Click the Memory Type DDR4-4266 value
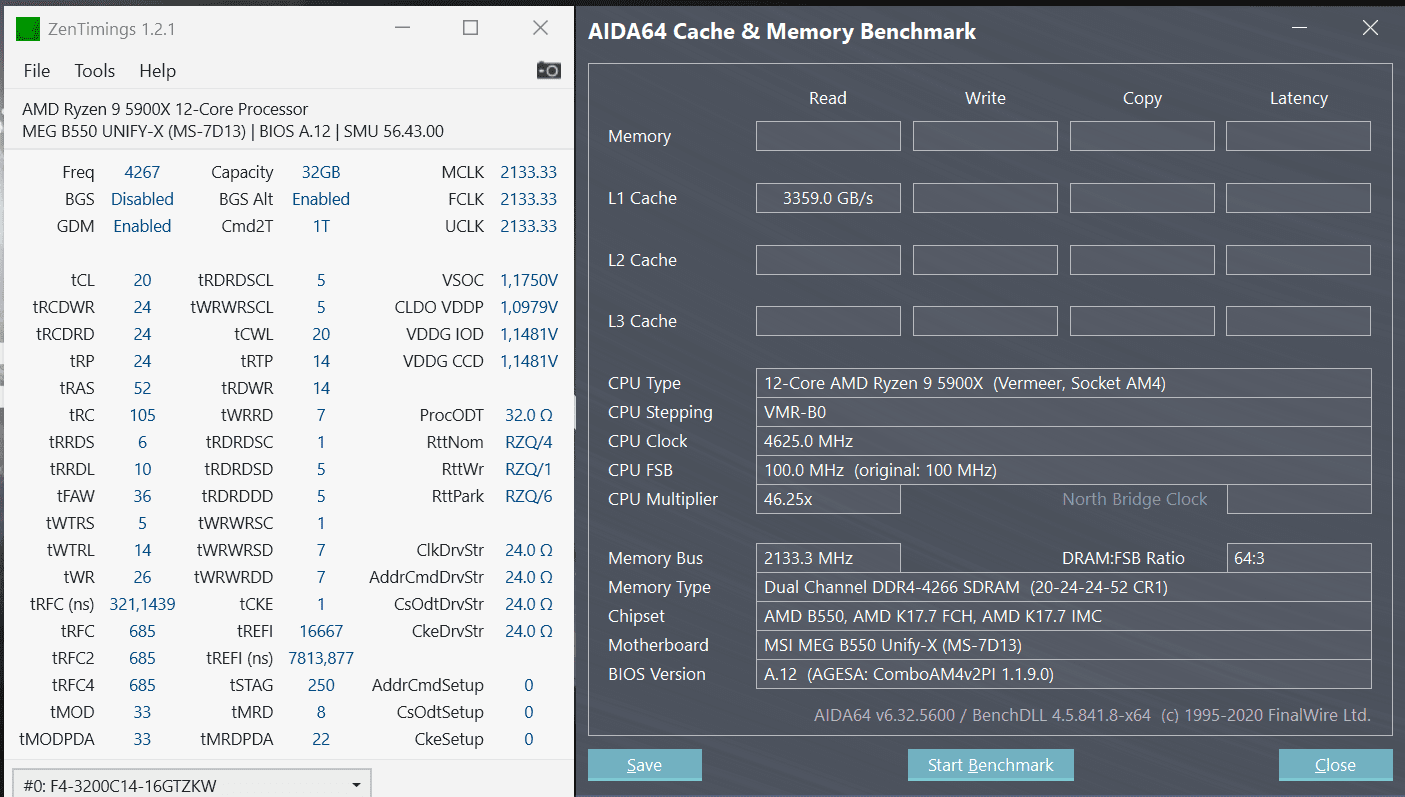Viewport: 1405px width, 797px height. click(x=1063, y=587)
